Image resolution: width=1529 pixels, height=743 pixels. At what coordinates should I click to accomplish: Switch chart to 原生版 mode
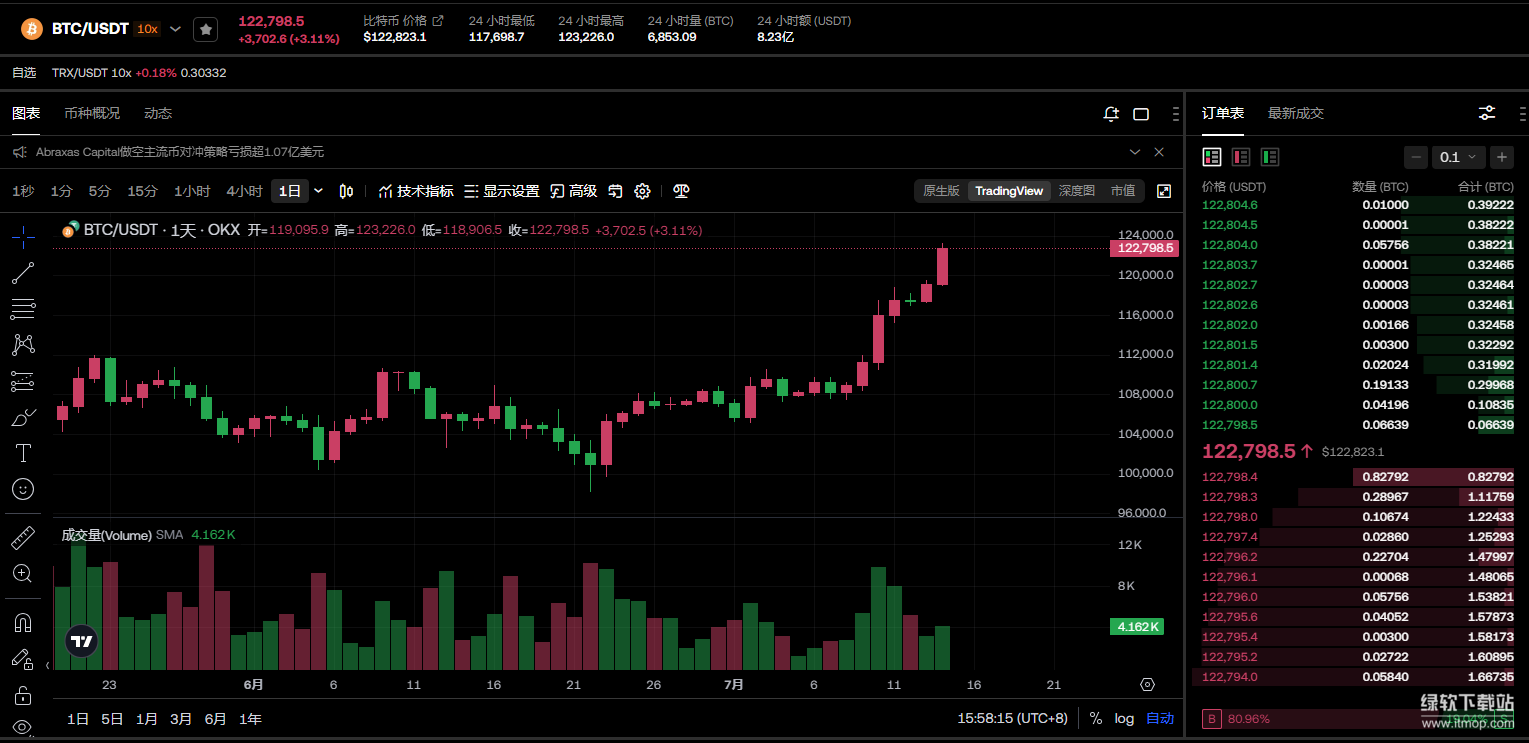[941, 191]
